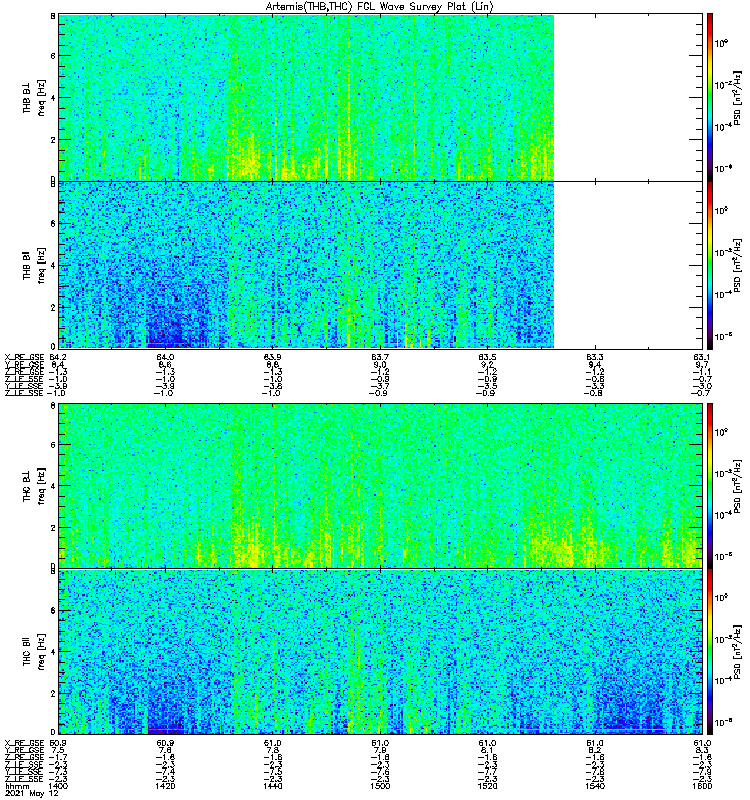Click the '1440' time tick label

(x=272, y=786)
